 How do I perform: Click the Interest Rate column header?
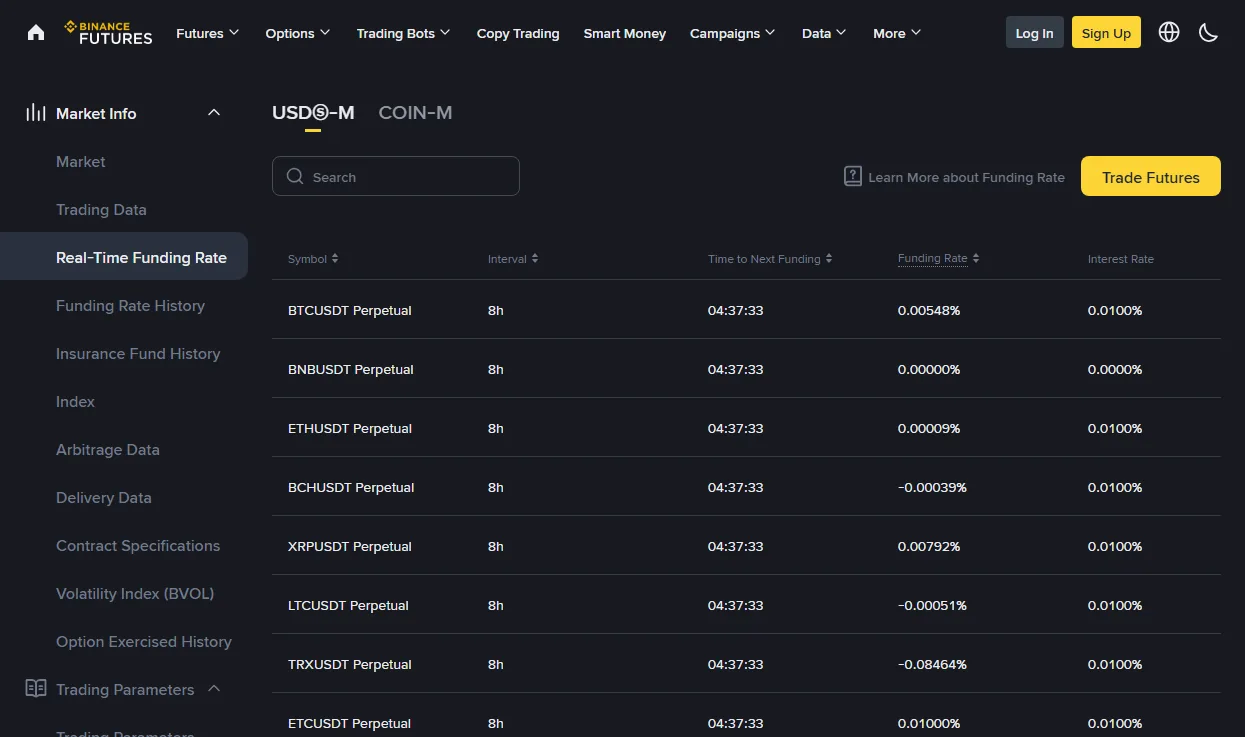pos(1121,259)
